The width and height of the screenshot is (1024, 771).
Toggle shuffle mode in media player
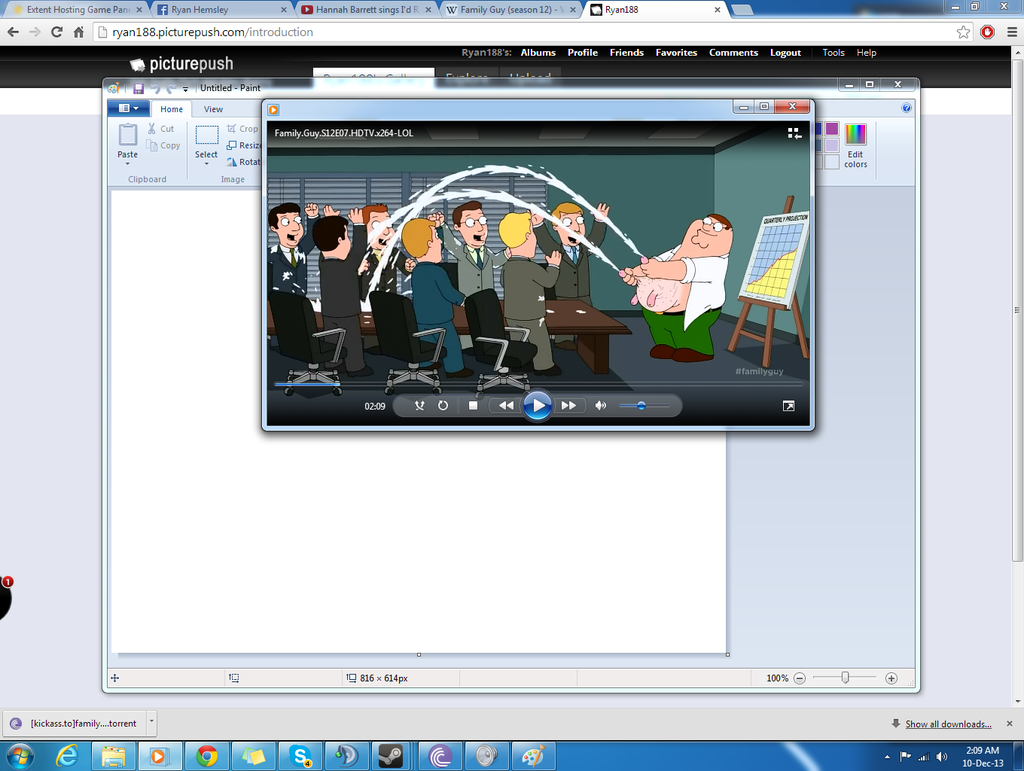[x=419, y=405]
